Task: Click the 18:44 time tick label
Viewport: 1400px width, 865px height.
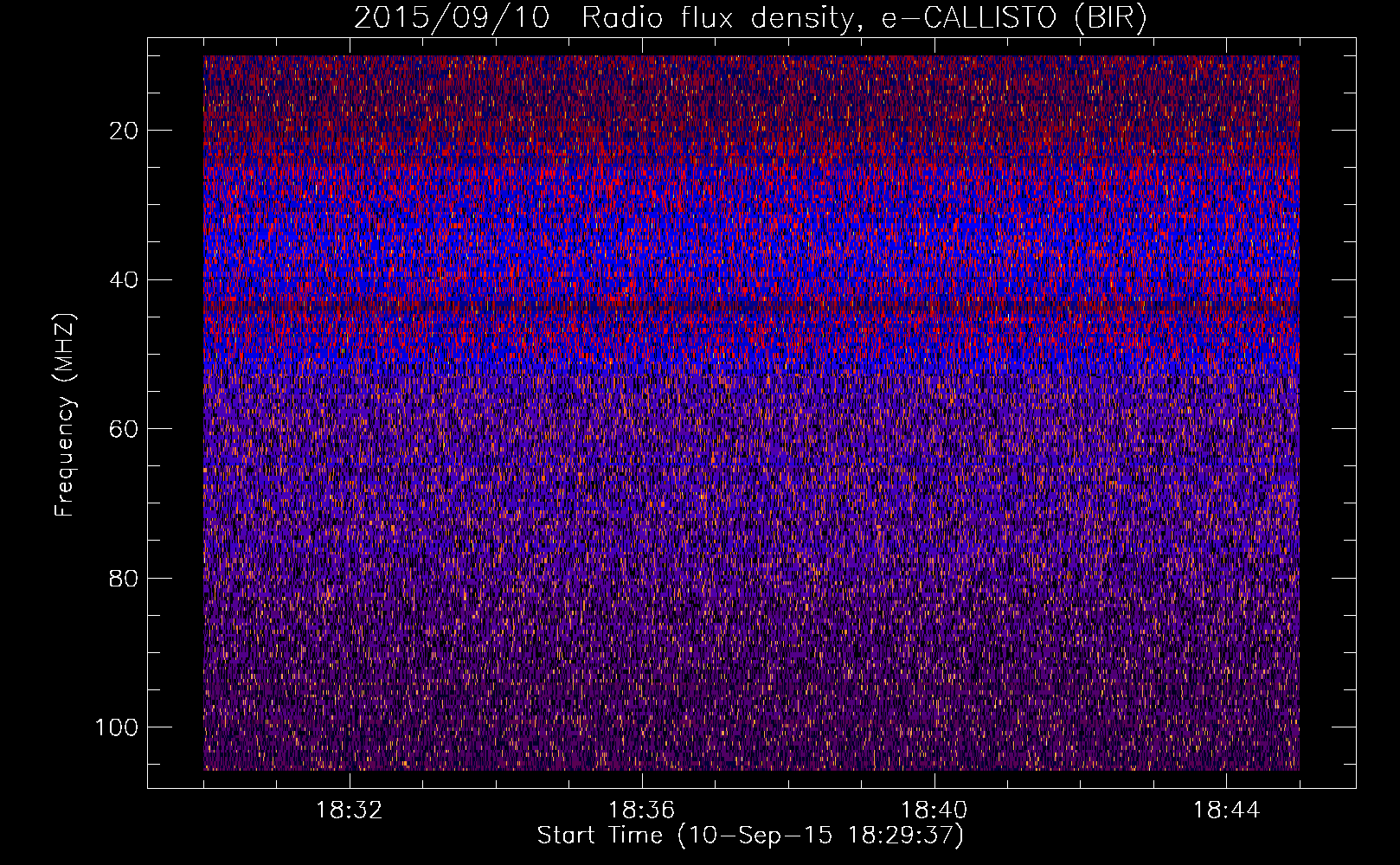Action: tap(1226, 811)
